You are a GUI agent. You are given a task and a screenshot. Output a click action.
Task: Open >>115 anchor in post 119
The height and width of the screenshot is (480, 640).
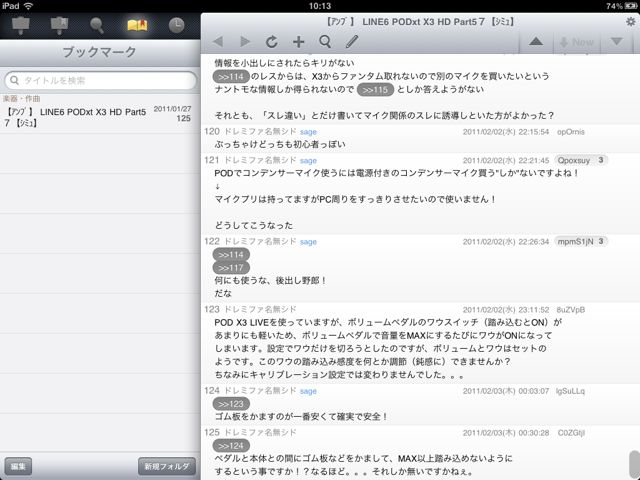(375, 89)
